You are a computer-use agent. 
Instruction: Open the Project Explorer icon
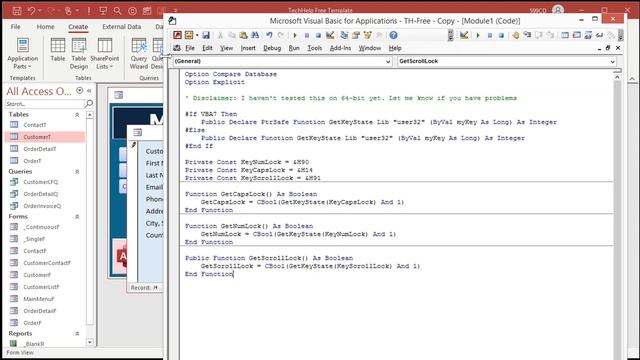click(344, 35)
